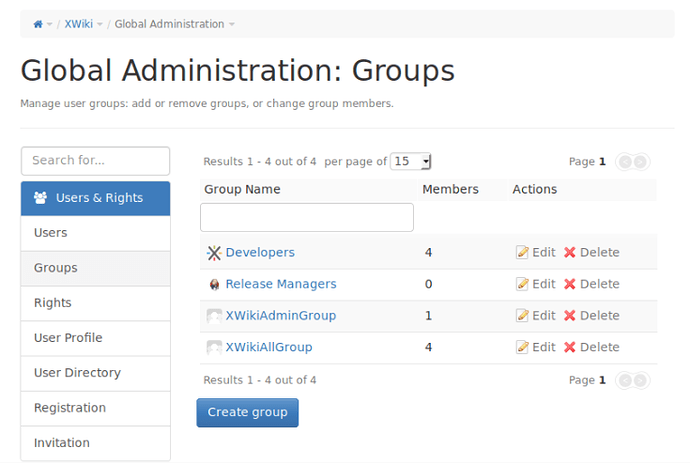The height and width of the screenshot is (464, 690).
Task: Click the XWikiAllGroup members count 4
Action: click(428, 347)
